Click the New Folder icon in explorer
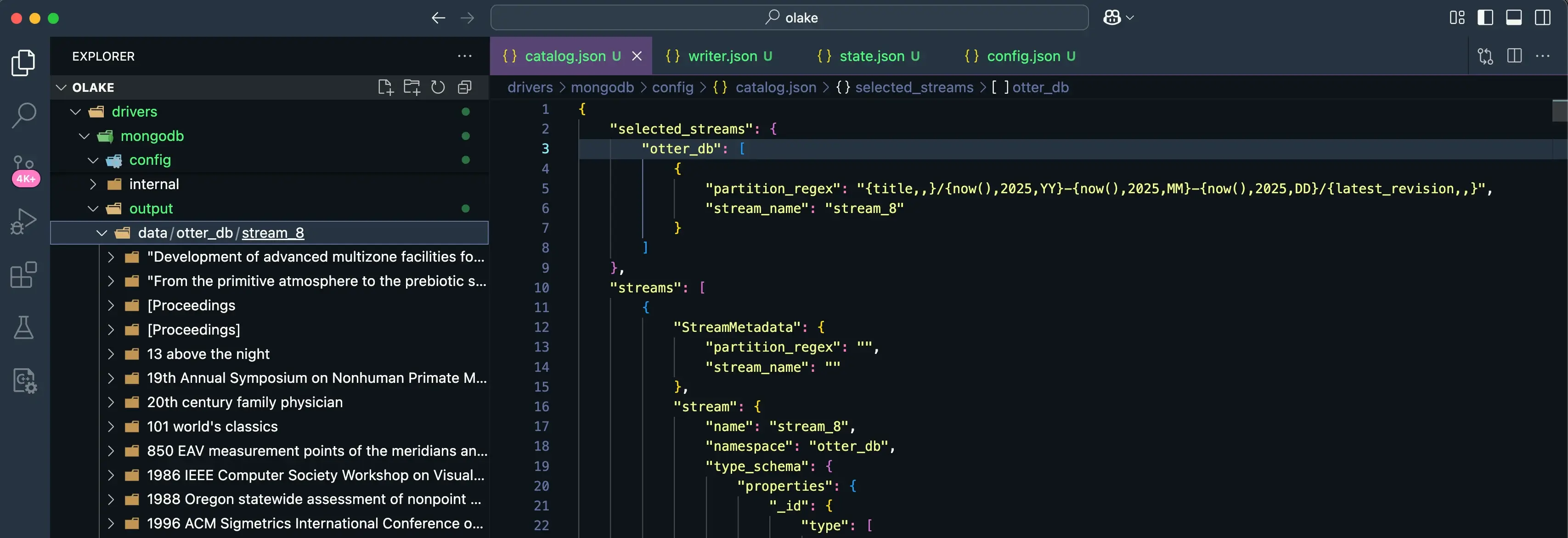Viewport: 1568px width, 538px height. tap(412, 87)
